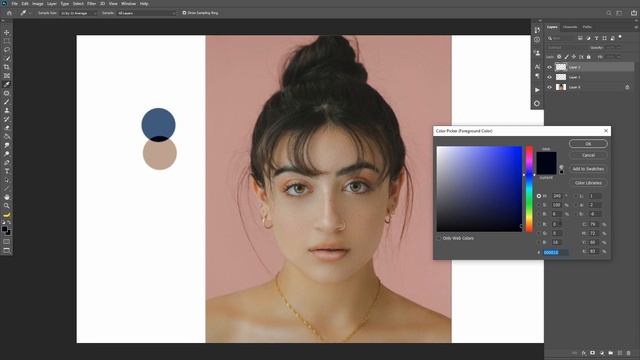Select the History Brush tool
The height and width of the screenshot is (360, 640).
(x=7, y=119)
